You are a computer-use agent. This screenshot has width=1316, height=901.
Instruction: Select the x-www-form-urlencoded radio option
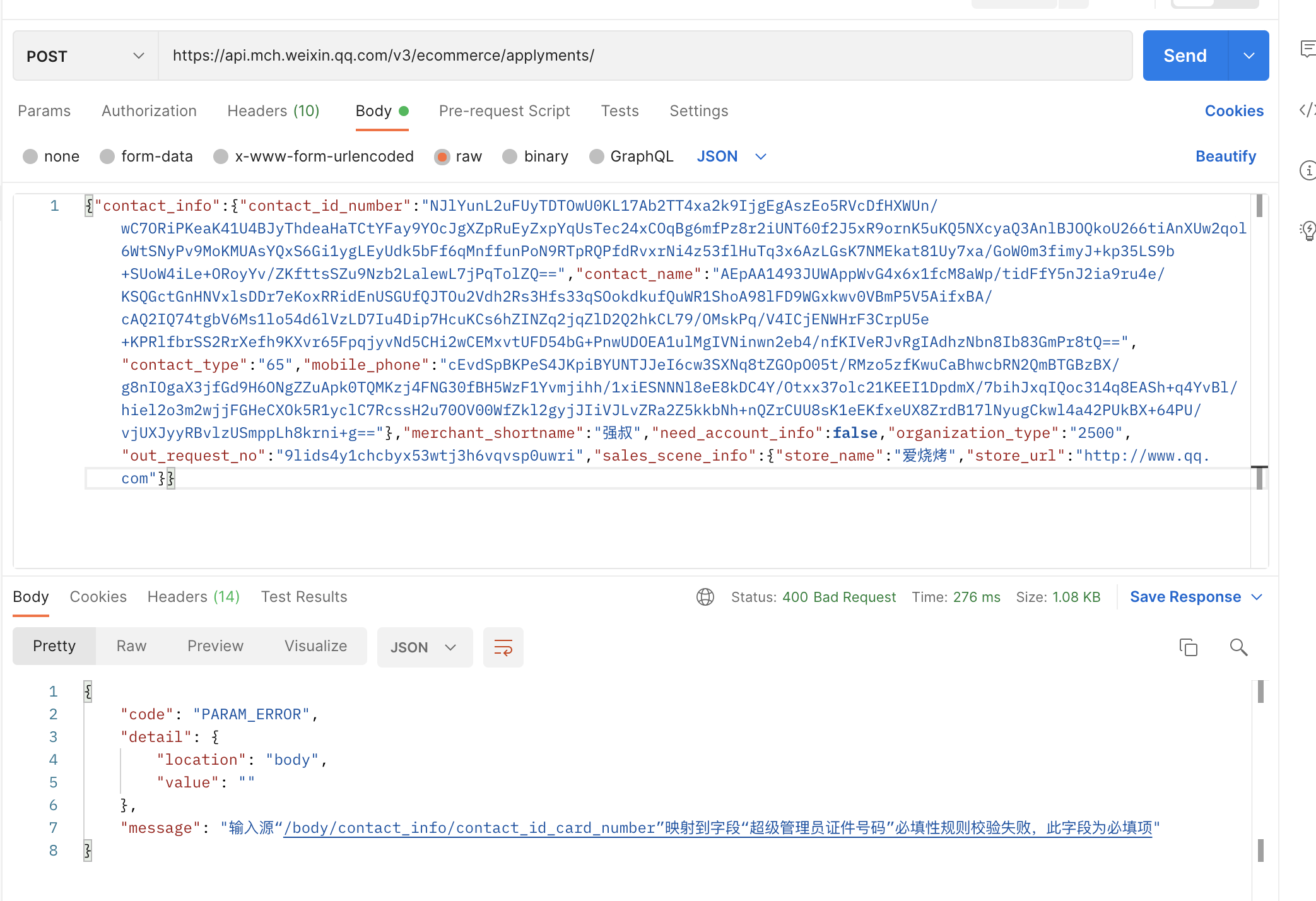pyautogui.click(x=314, y=156)
